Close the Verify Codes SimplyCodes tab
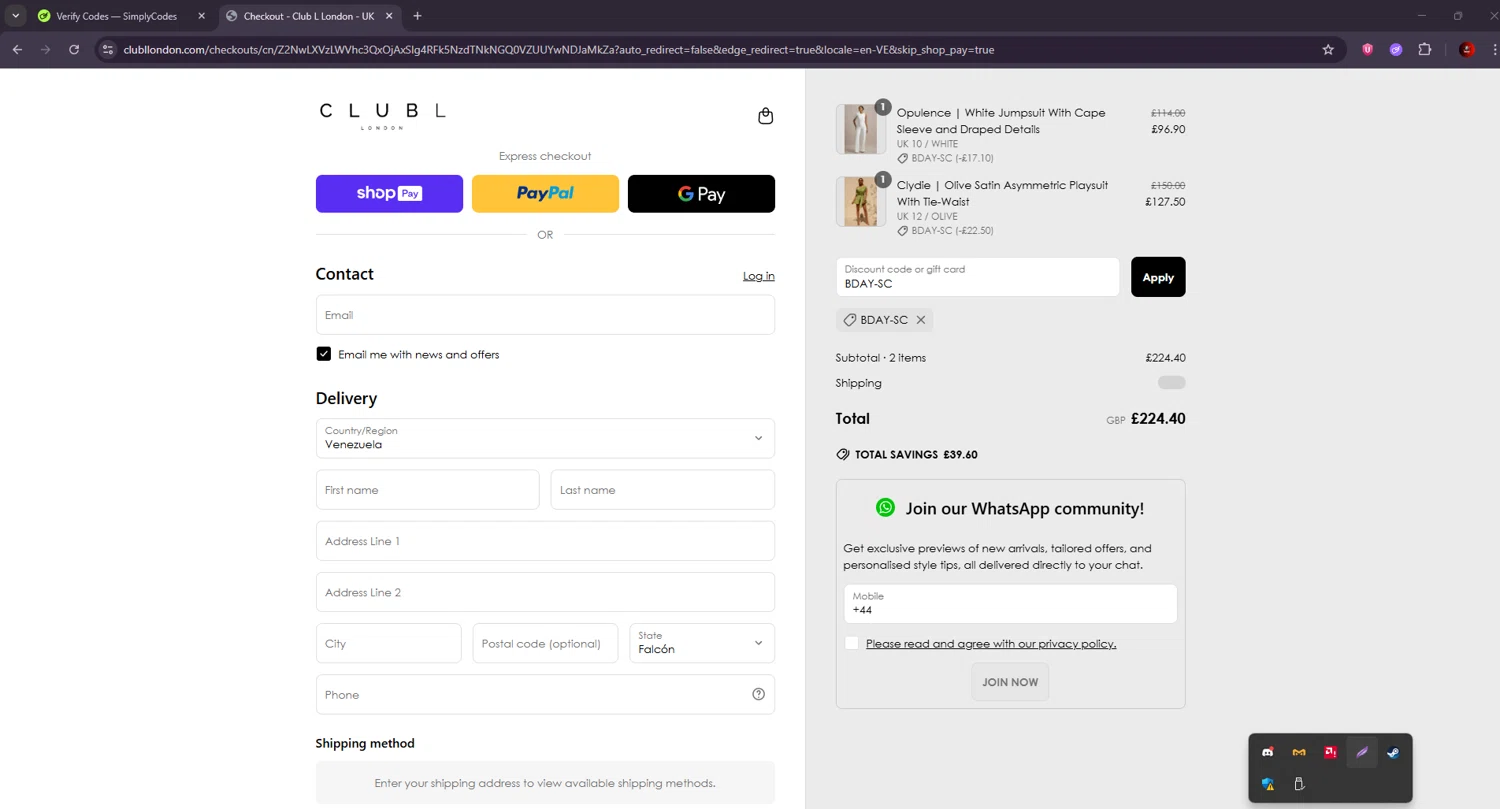Viewport: 1500px width, 809px height. click(201, 16)
